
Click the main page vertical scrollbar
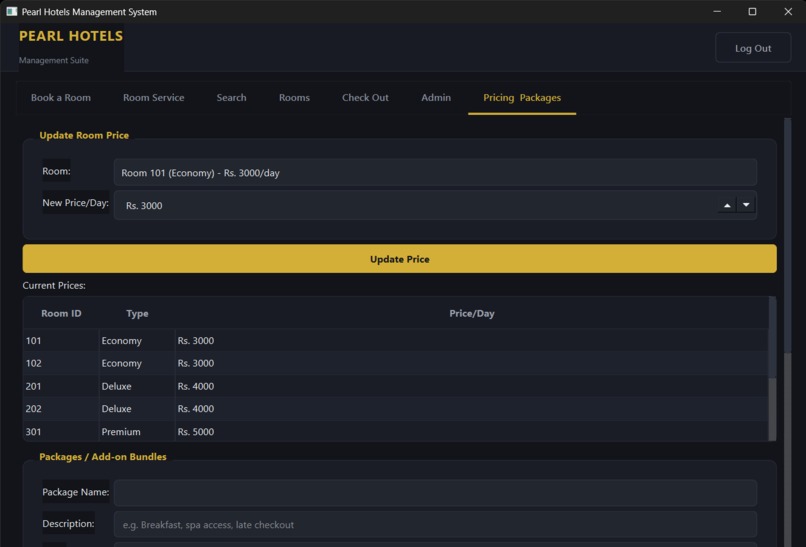[x=787, y=332]
